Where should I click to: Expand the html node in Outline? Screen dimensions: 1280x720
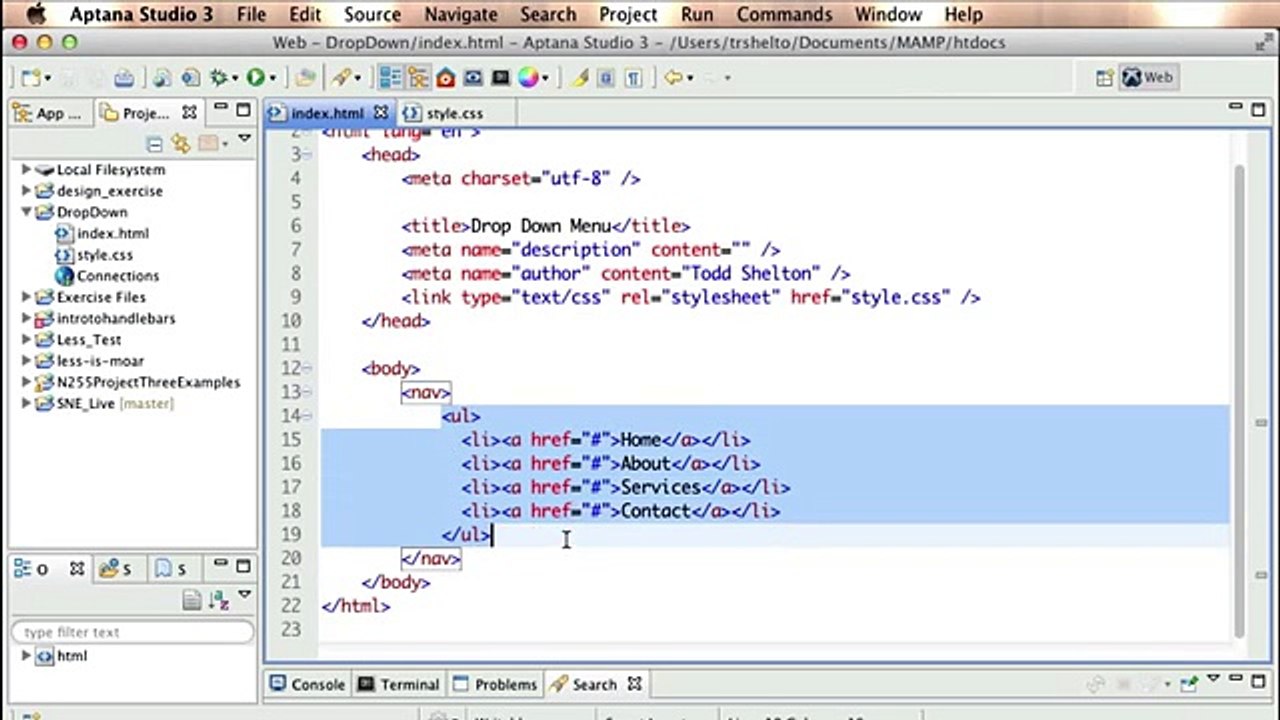(x=26, y=656)
